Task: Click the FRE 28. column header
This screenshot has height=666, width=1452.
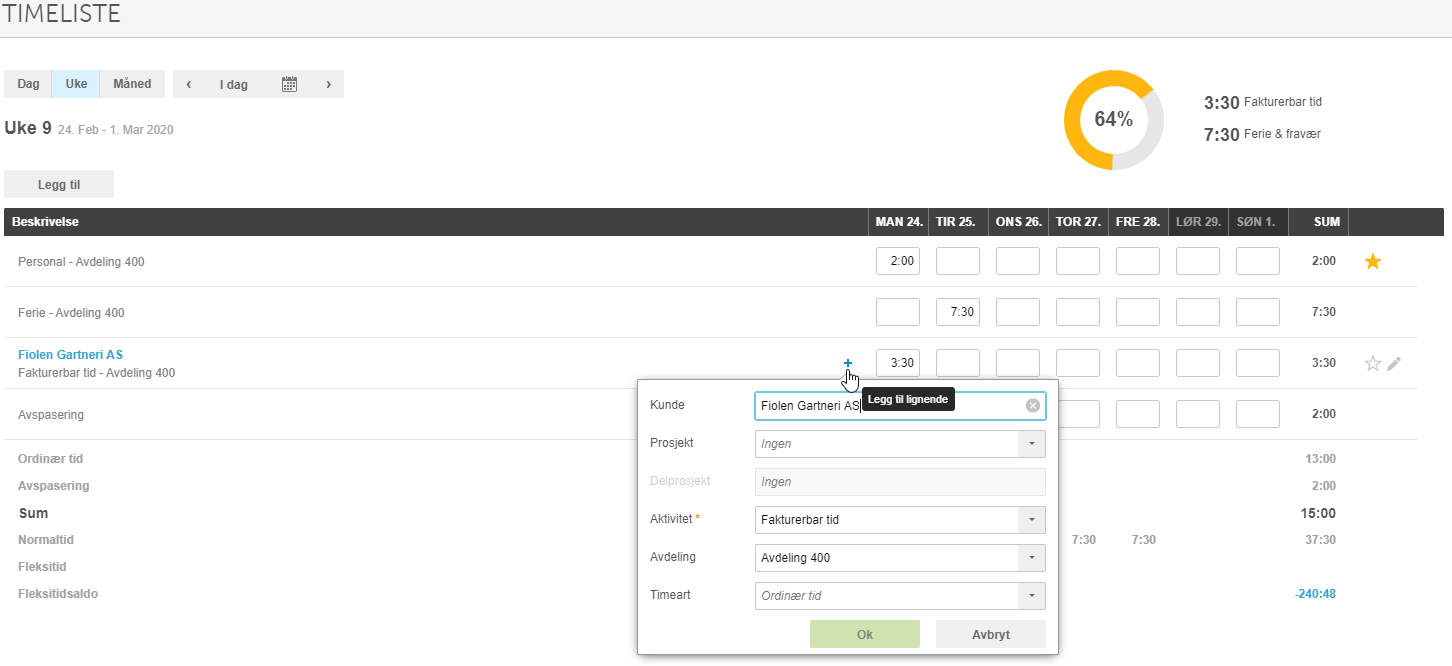Action: click(x=1138, y=222)
